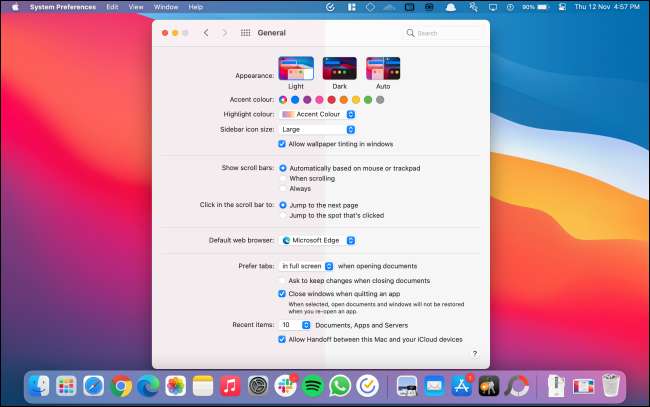The width and height of the screenshot is (650, 407).
Task: Go back using the toolbar back arrow
Action: tap(206, 33)
